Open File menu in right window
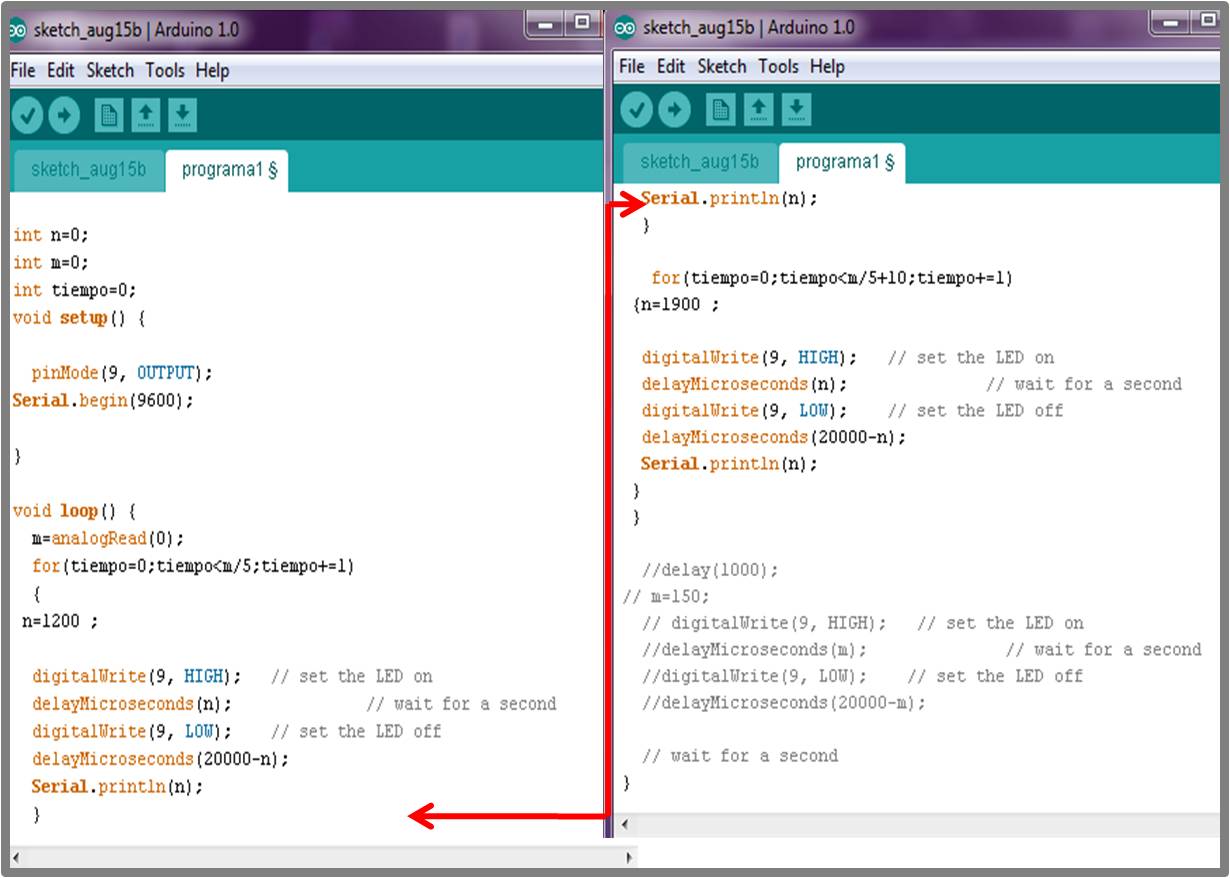The height and width of the screenshot is (878, 1230). click(x=632, y=67)
